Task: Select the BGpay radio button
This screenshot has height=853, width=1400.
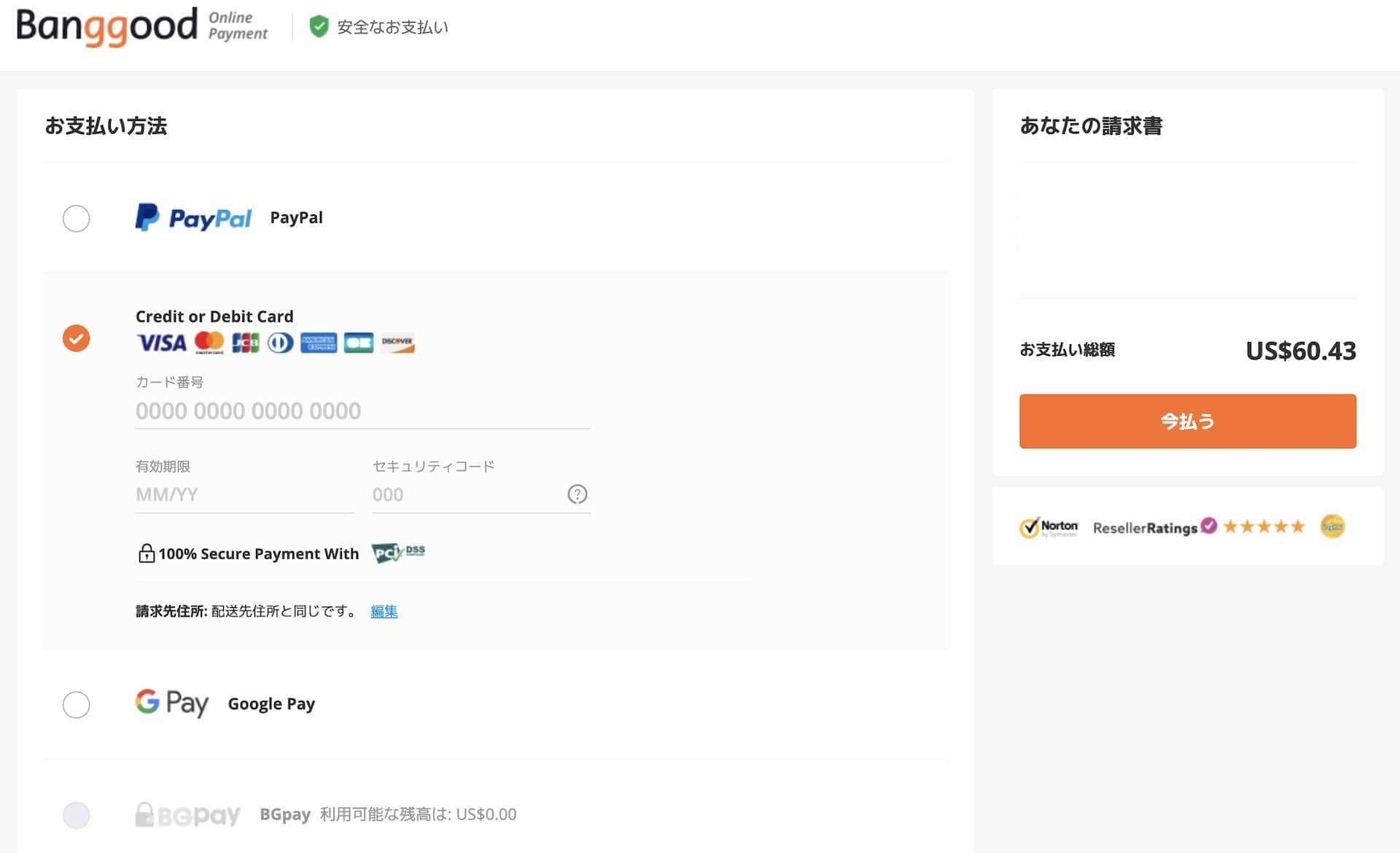Action: pos(76,815)
